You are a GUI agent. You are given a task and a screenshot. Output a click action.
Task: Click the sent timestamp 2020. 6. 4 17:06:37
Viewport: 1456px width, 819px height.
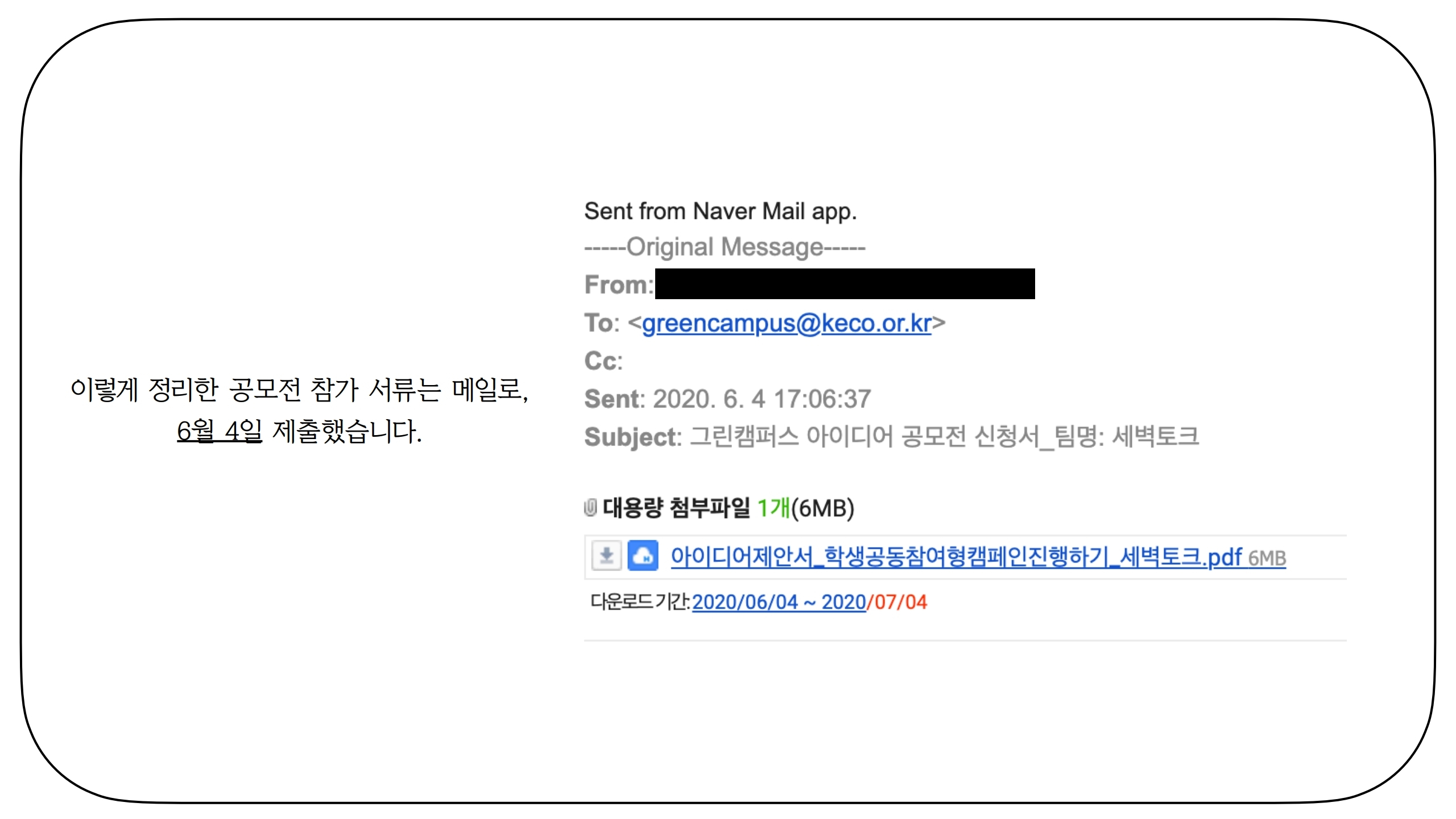click(762, 399)
